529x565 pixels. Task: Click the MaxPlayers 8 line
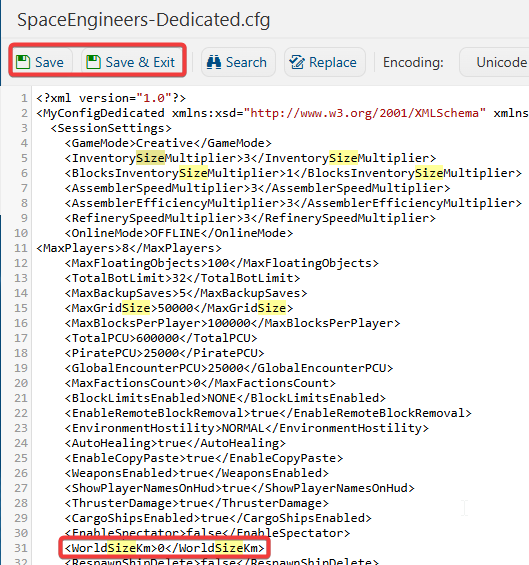pos(129,248)
